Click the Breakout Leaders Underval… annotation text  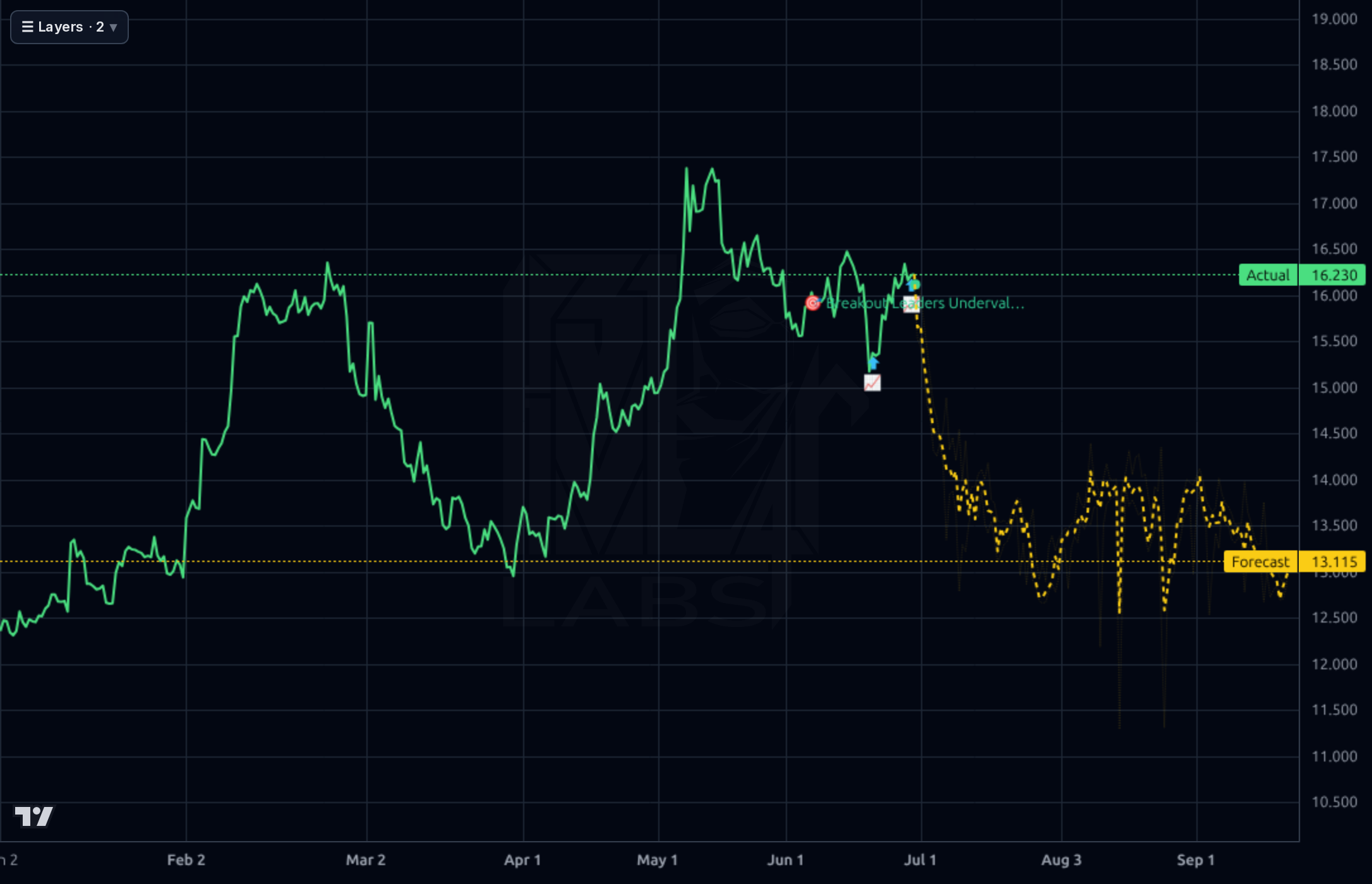pyautogui.click(x=925, y=303)
